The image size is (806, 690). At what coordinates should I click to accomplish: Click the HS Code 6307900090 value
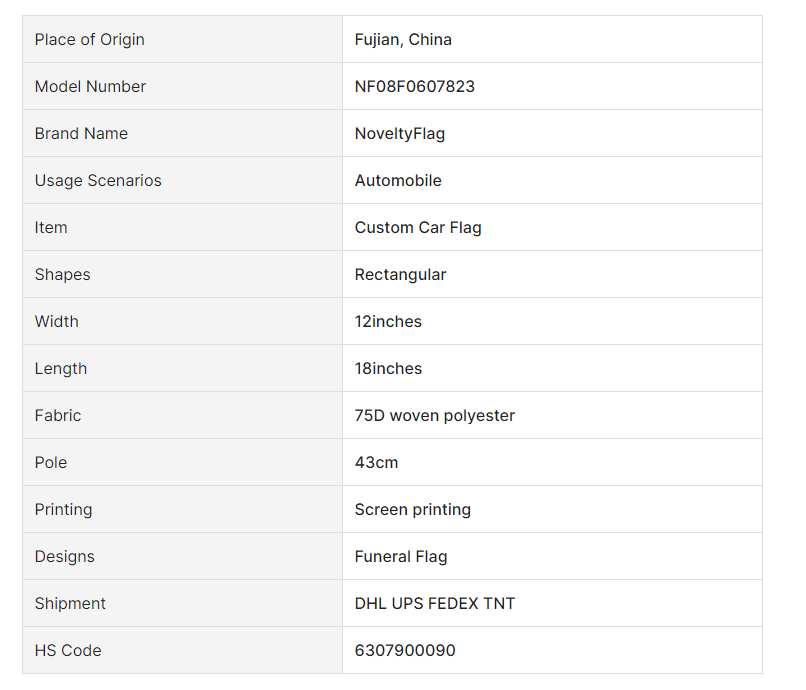pos(405,651)
